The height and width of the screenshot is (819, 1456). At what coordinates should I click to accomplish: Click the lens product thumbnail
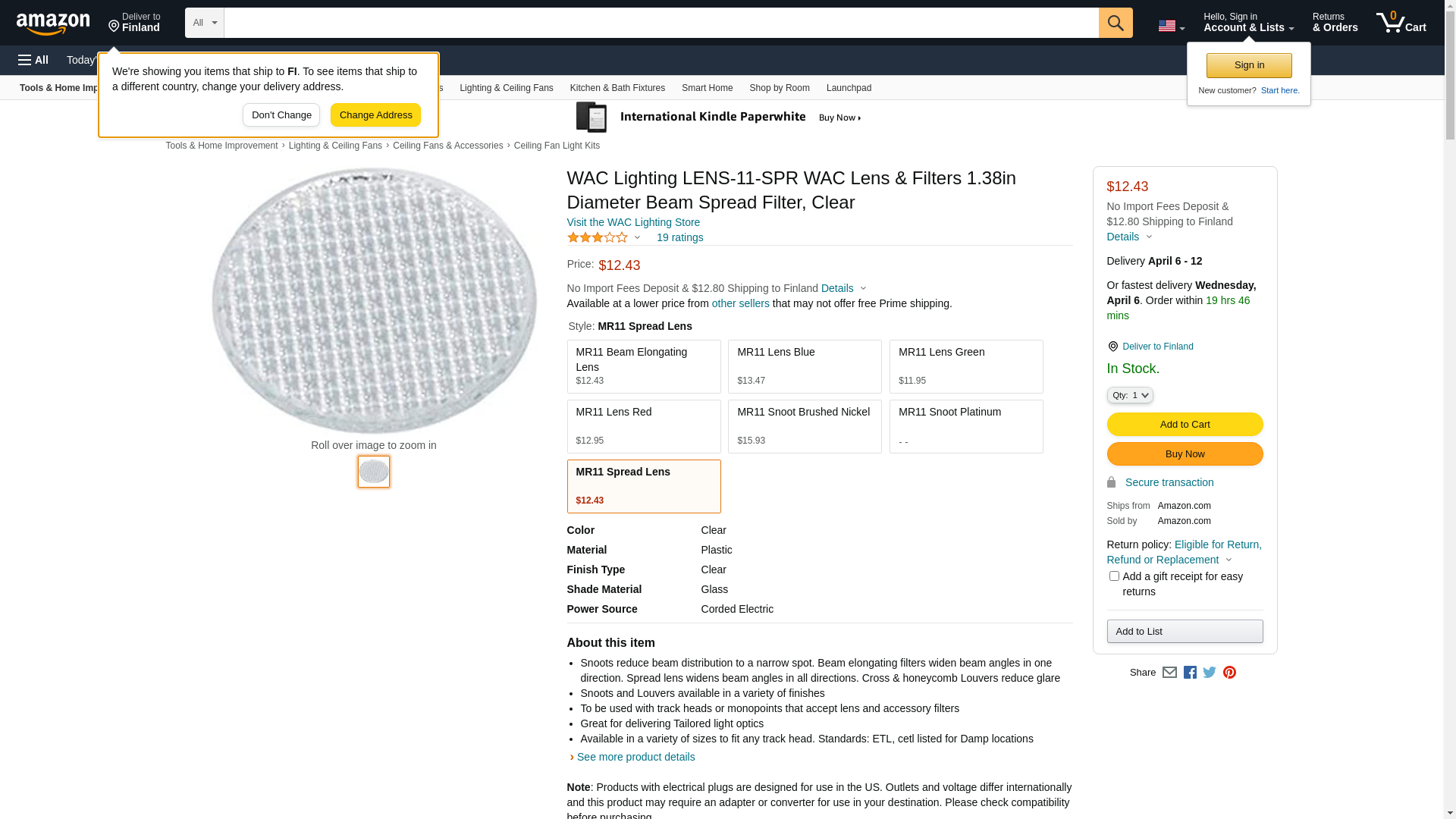[374, 472]
